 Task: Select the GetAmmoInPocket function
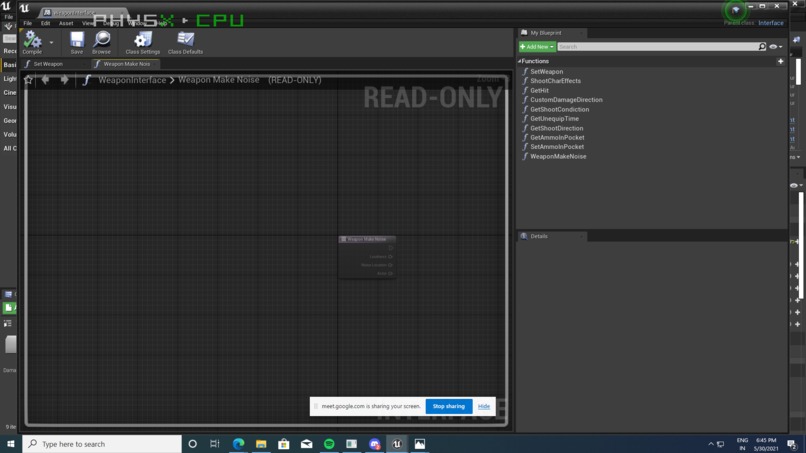pos(557,138)
